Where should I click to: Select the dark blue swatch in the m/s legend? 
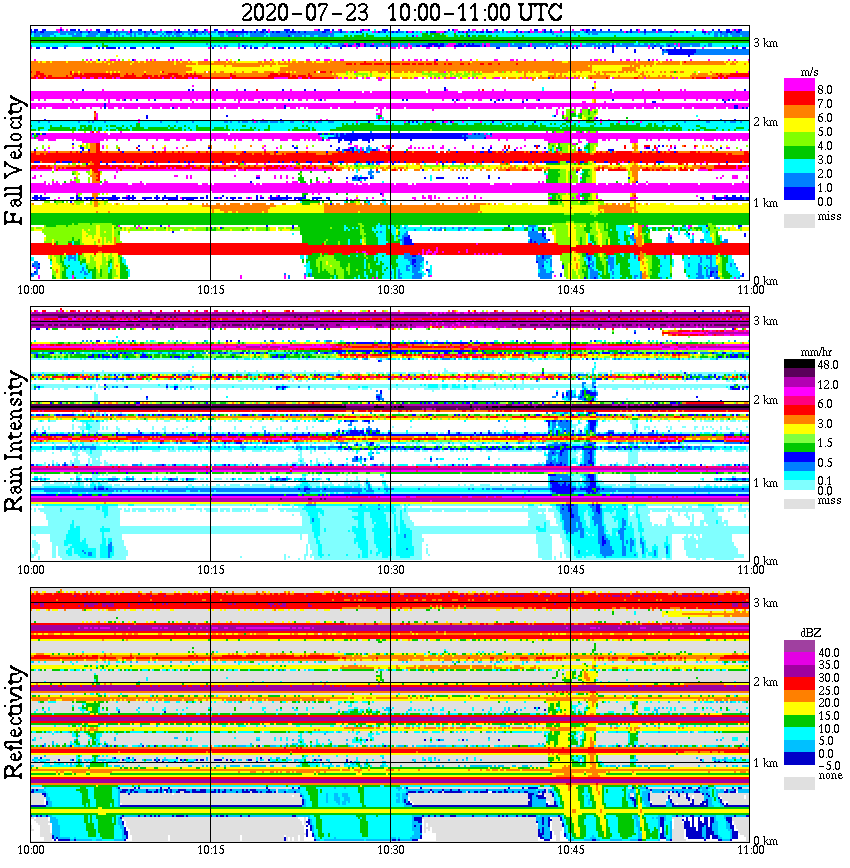(799, 194)
